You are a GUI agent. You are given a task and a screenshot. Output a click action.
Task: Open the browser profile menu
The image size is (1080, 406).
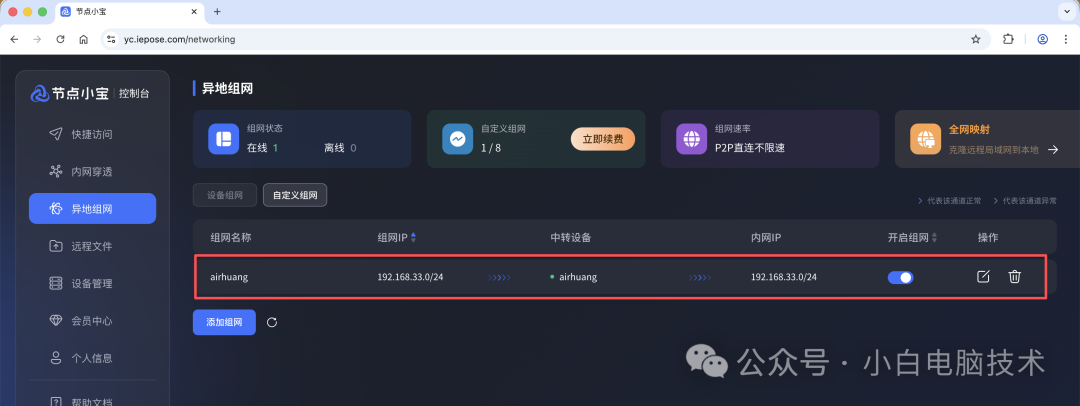[1043, 39]
